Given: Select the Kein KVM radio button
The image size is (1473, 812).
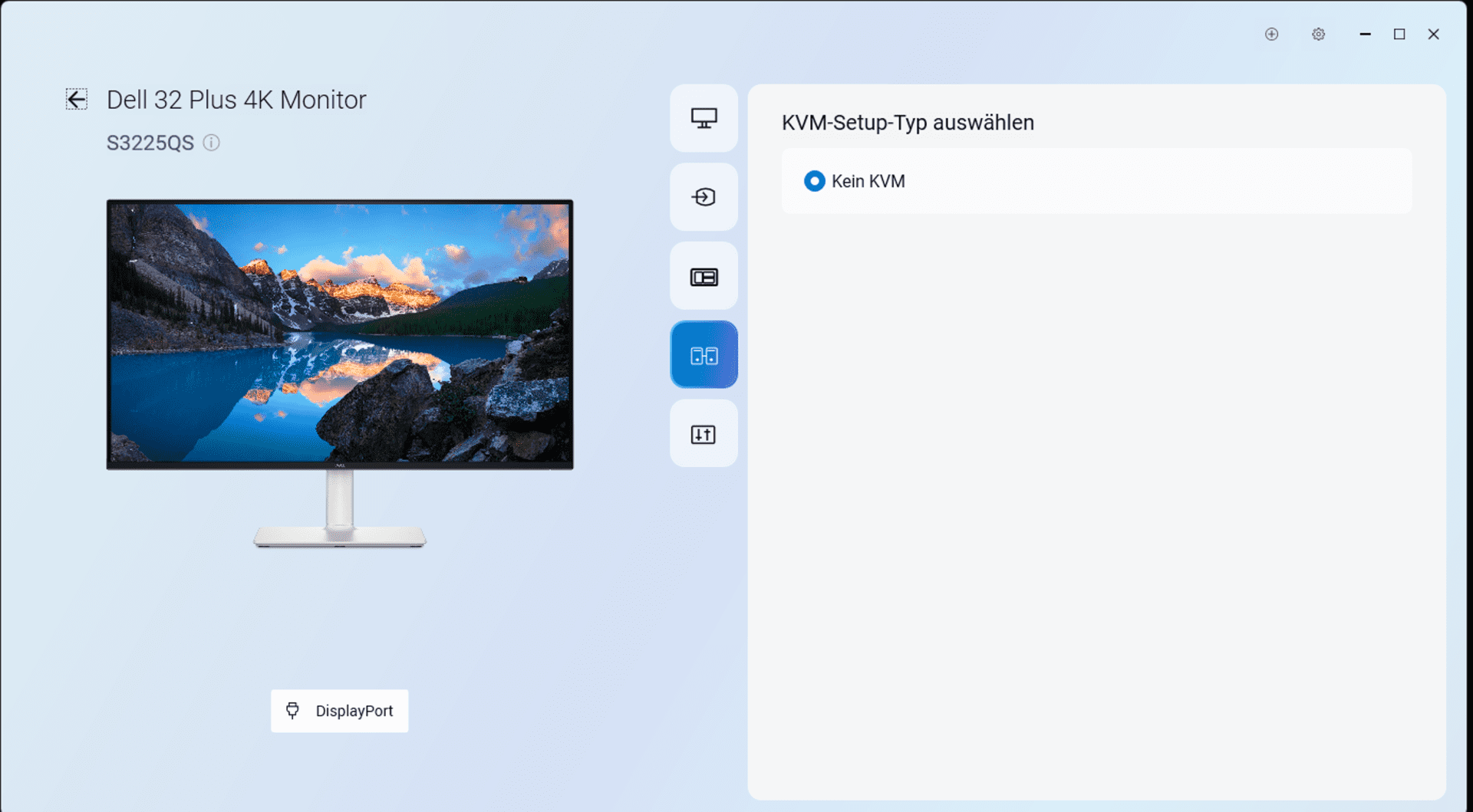Looking at the screenshot, I should (814, 181).
